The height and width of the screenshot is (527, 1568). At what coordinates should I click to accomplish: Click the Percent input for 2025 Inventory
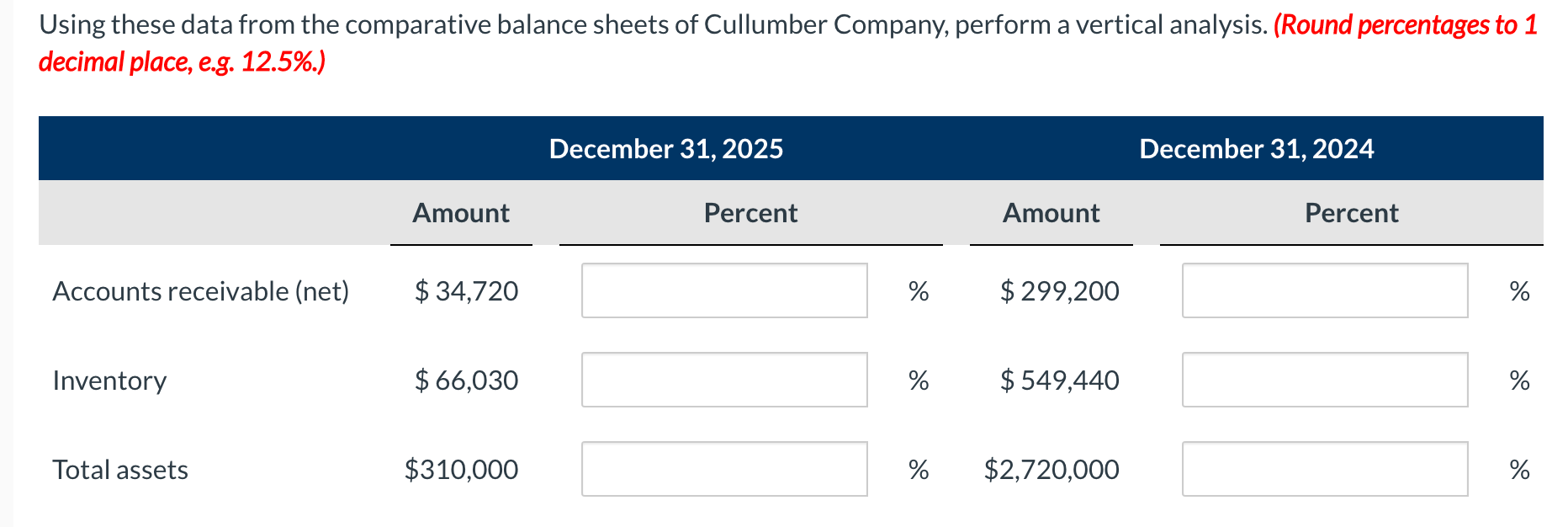[723, 381]
